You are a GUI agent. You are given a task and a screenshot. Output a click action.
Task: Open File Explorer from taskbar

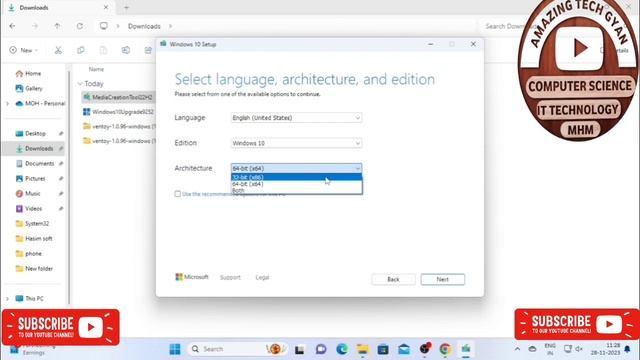coord(362,349)
